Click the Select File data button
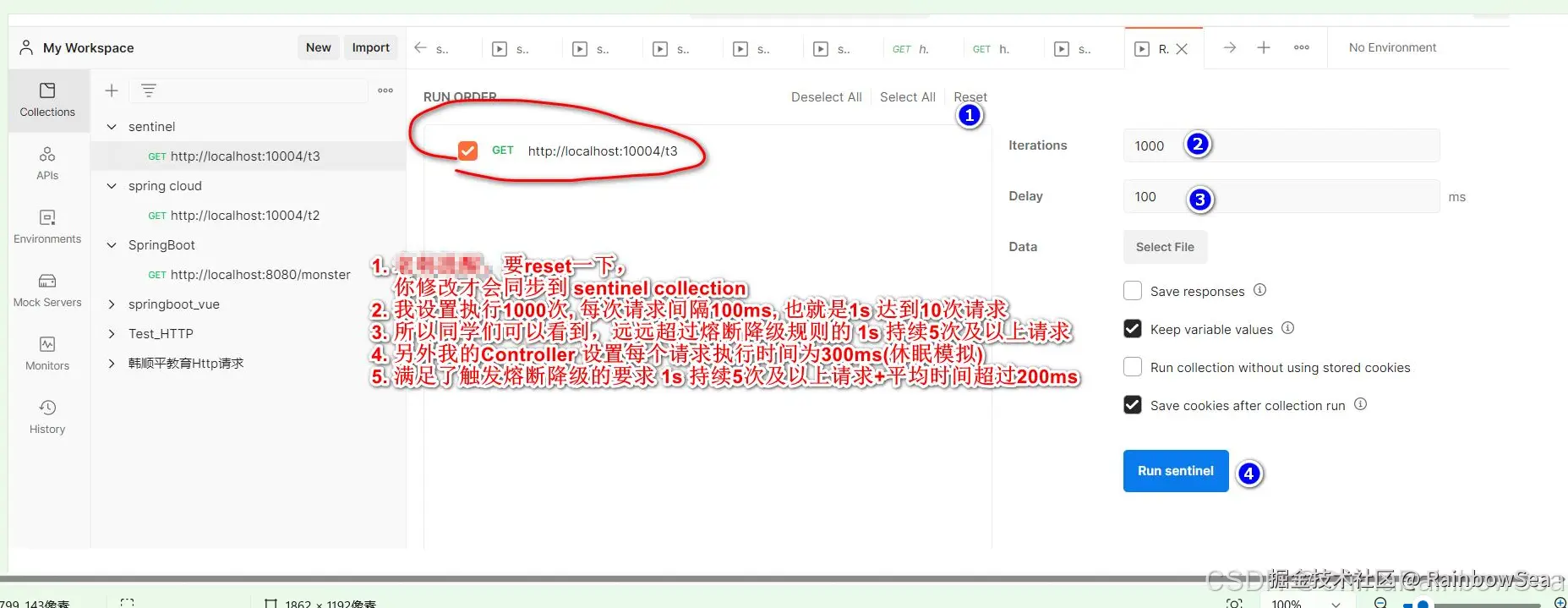This screenshot has height=608, width=1568. point(1165,247)
